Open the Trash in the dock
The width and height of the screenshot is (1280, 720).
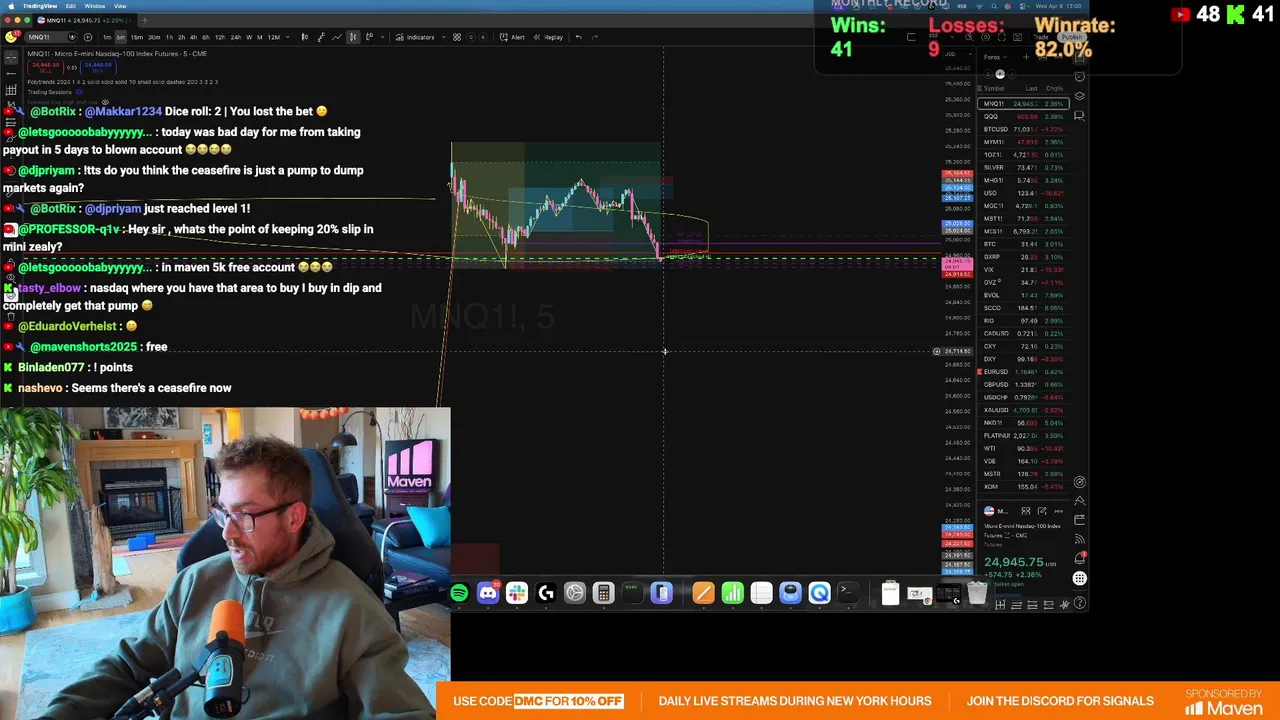tap(977, 594)
